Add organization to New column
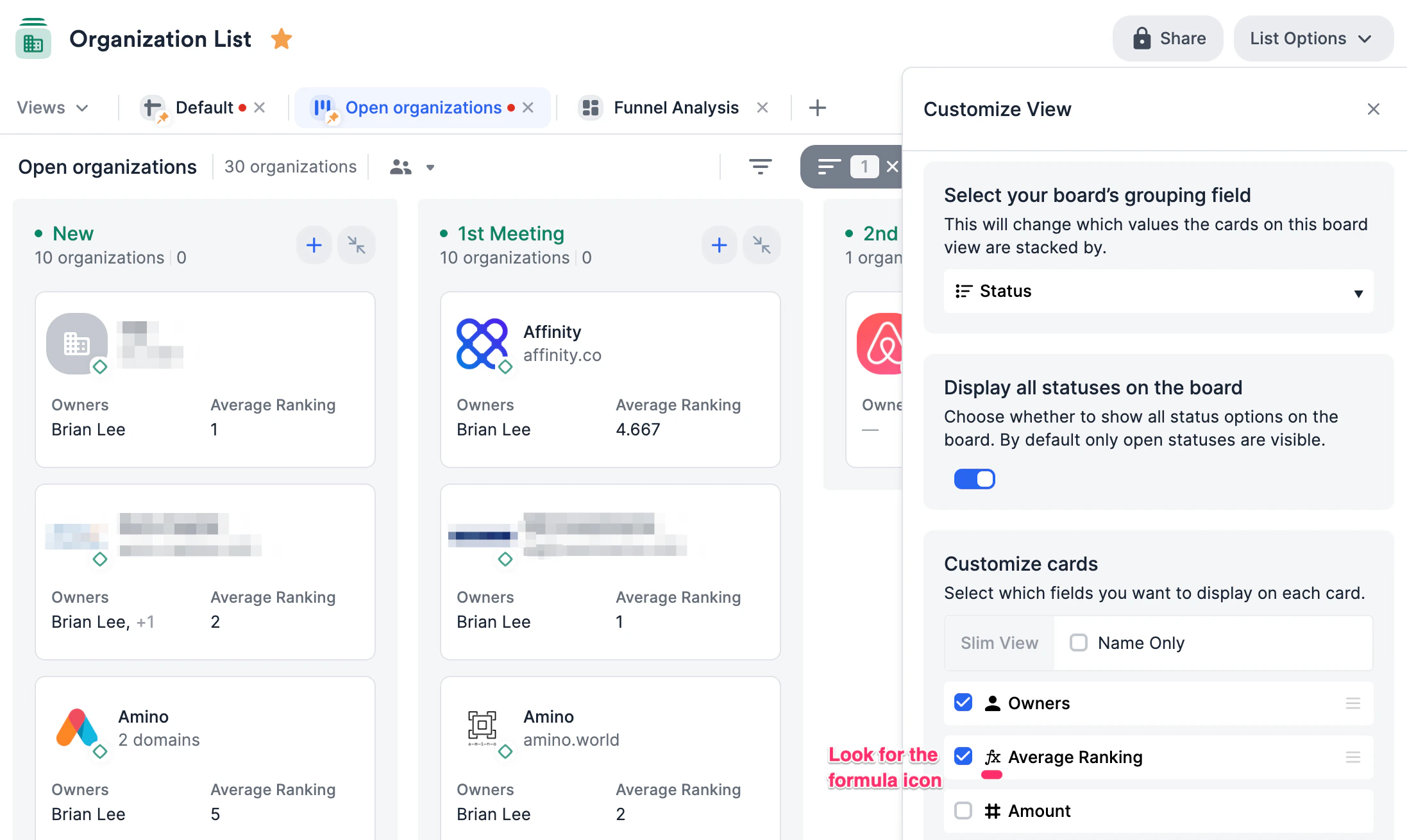1407x840 pixels. click(314, 245)
